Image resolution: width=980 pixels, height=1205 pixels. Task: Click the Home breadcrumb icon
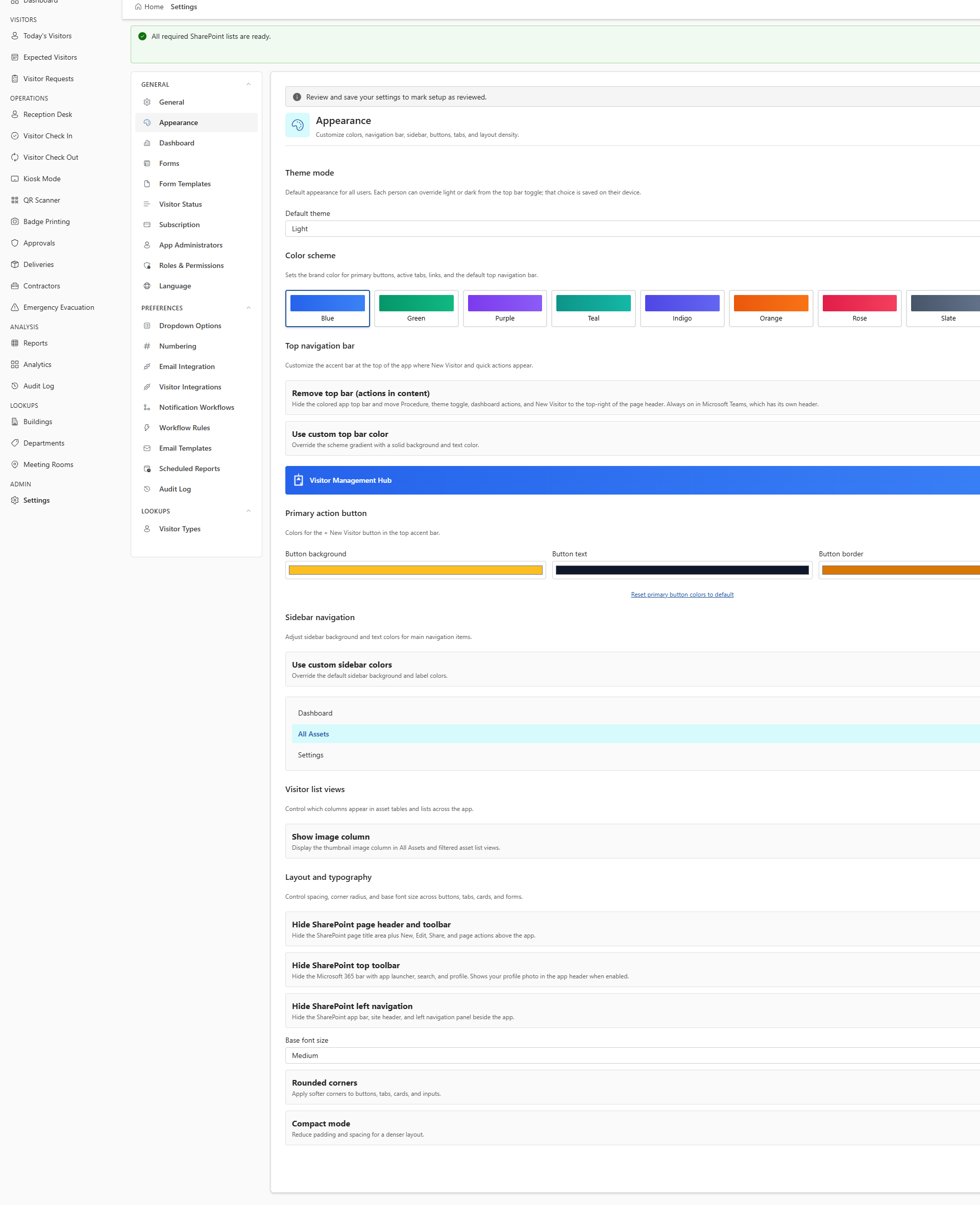[138, 7]
